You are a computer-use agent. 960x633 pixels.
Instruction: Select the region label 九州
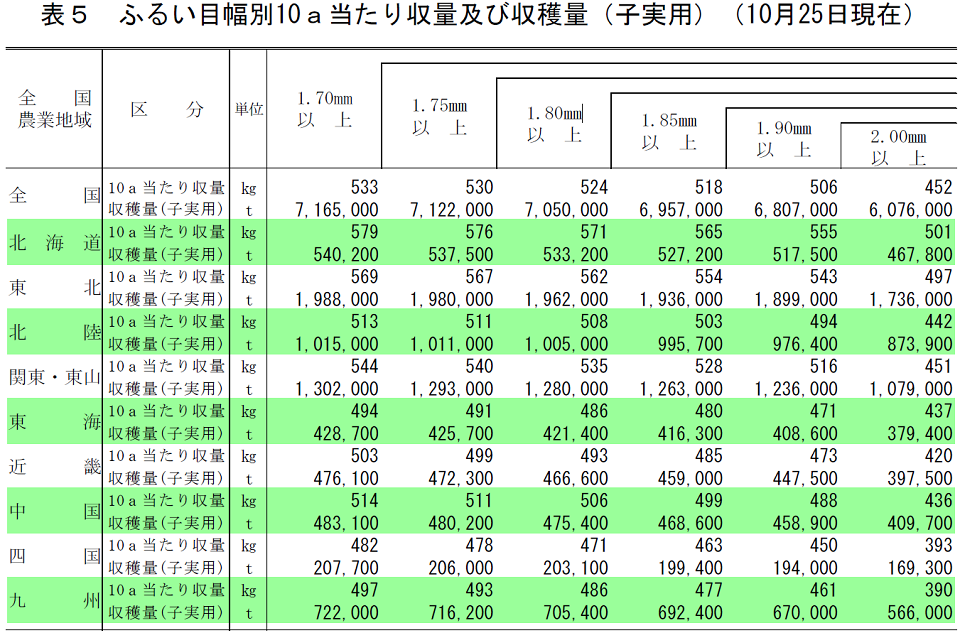click(x=54, y=601)
